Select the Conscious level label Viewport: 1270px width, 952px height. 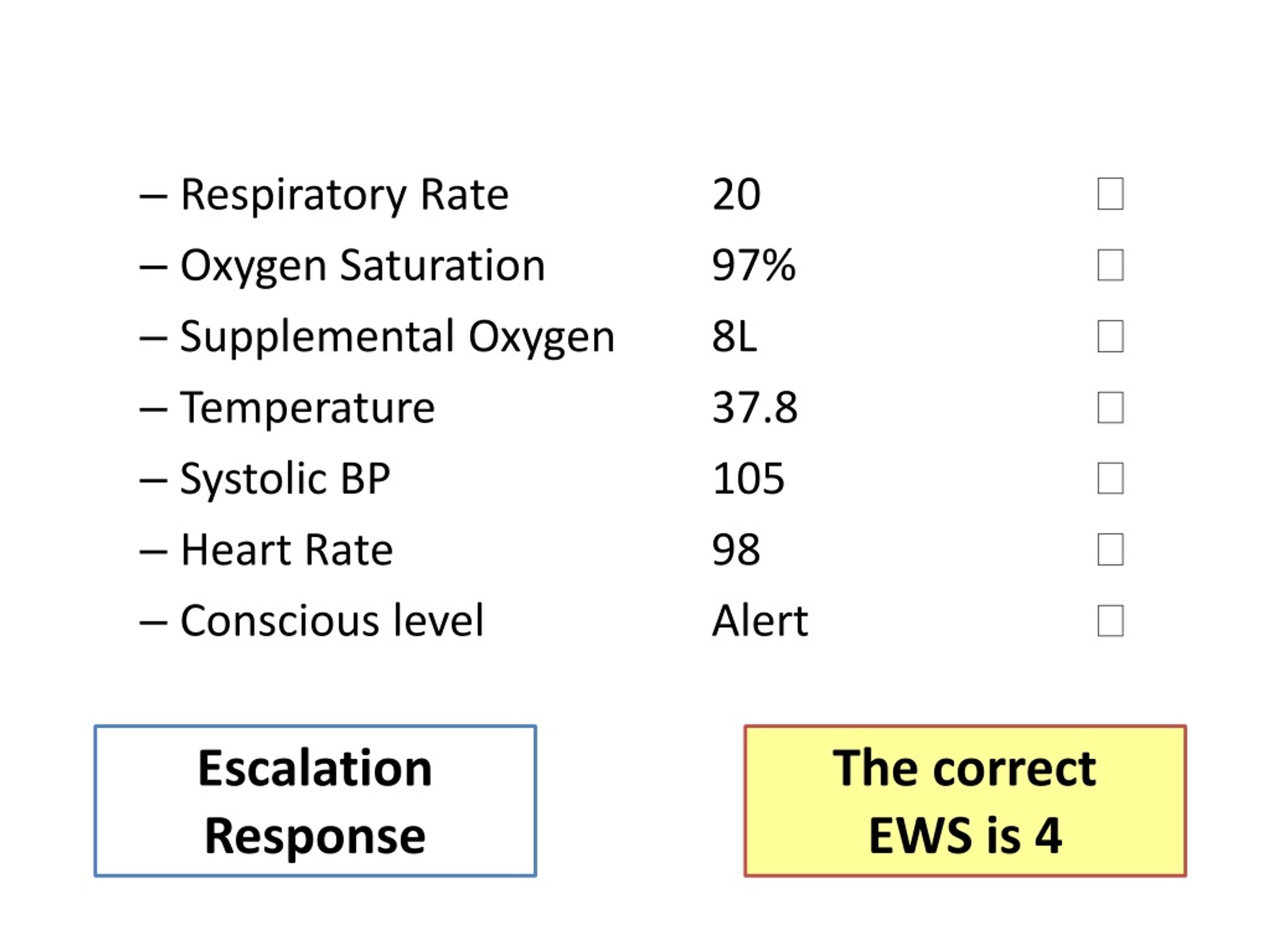(332, 621)
